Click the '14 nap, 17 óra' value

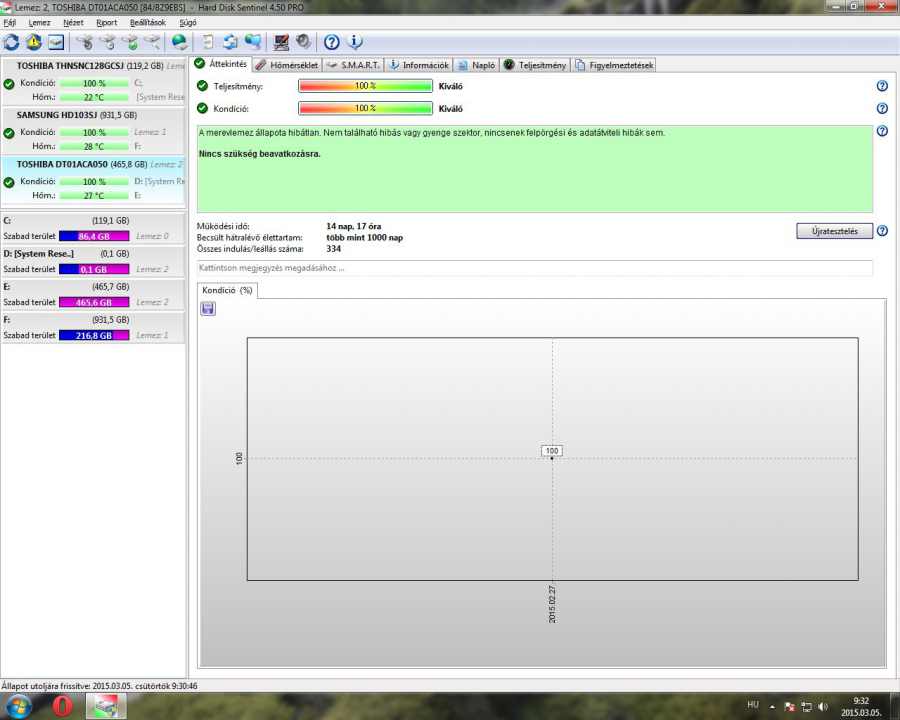[x=354, y=226]
